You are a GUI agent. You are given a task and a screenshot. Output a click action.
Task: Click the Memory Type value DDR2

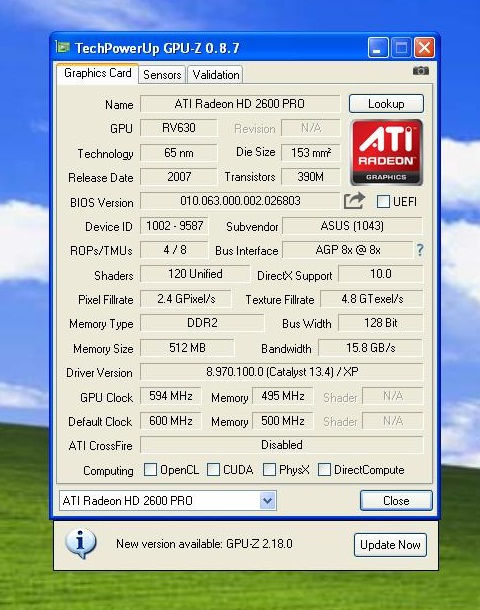pos(202,323)
